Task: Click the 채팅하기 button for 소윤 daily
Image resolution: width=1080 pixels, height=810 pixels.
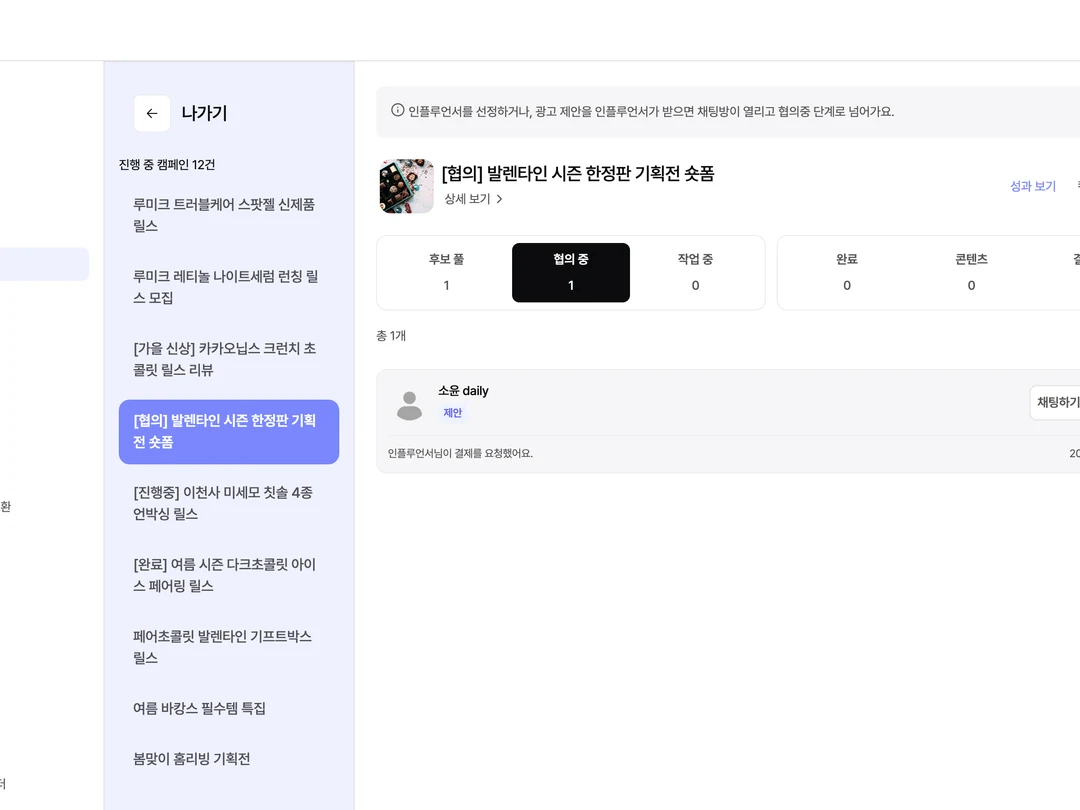Action: coord(1056,402)
